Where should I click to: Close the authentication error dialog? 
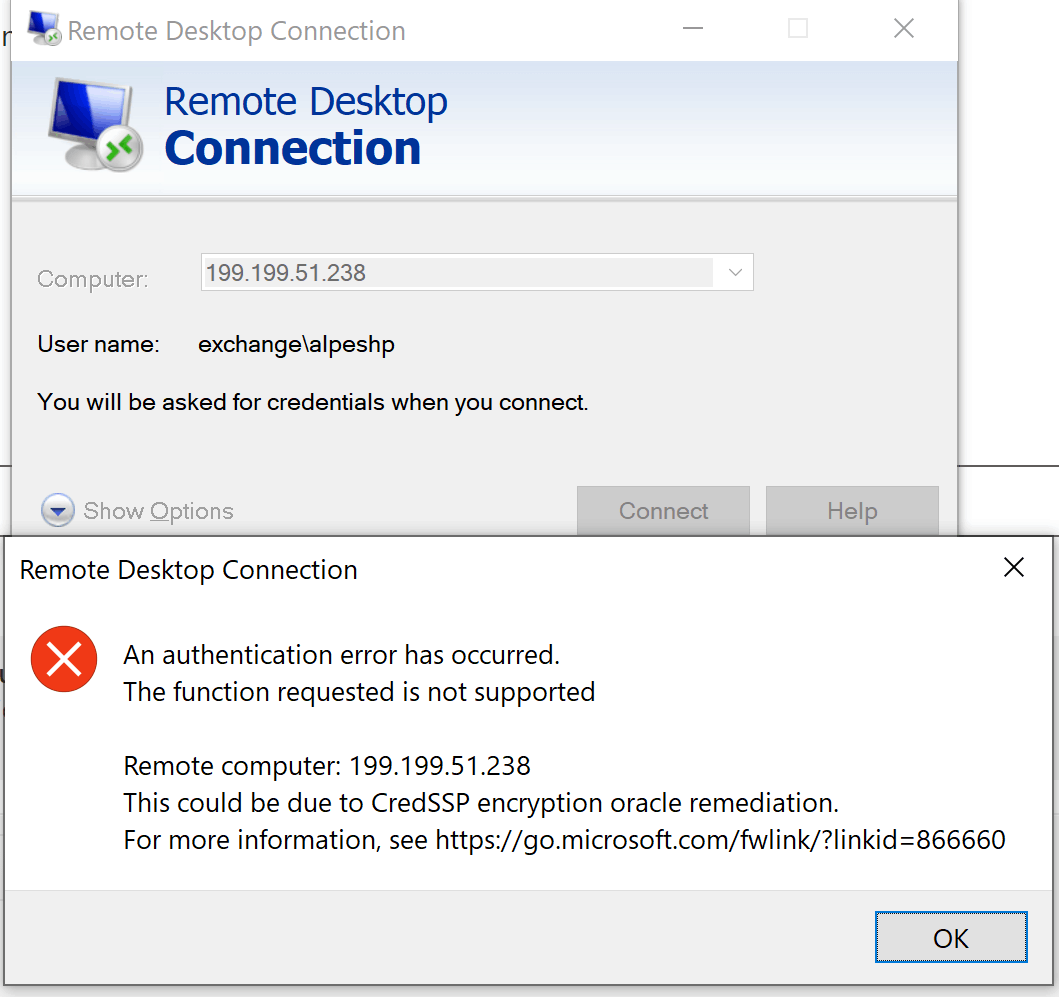(1014, 567)
